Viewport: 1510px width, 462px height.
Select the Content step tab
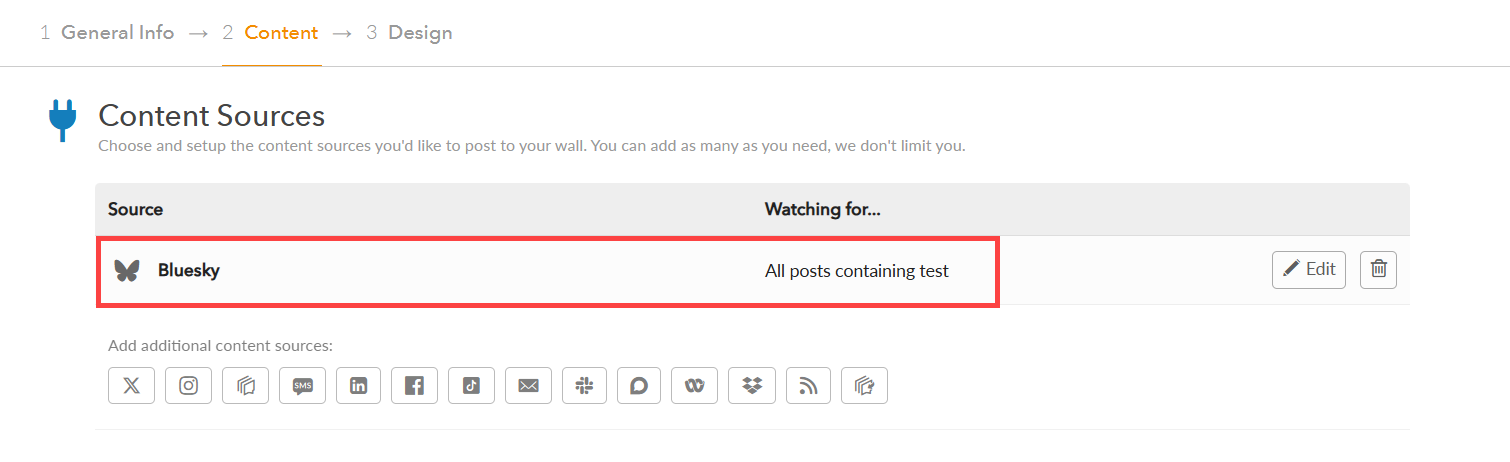coord(270,33)
